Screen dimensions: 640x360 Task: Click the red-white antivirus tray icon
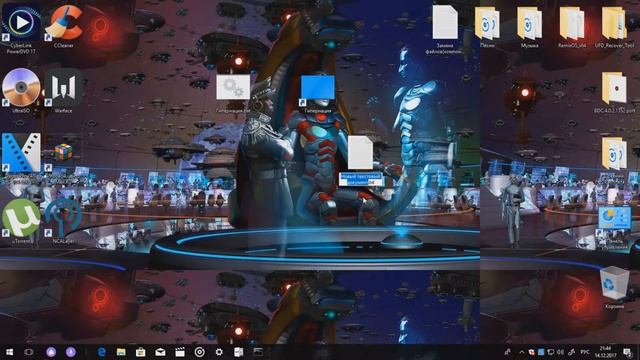point(531,352)
